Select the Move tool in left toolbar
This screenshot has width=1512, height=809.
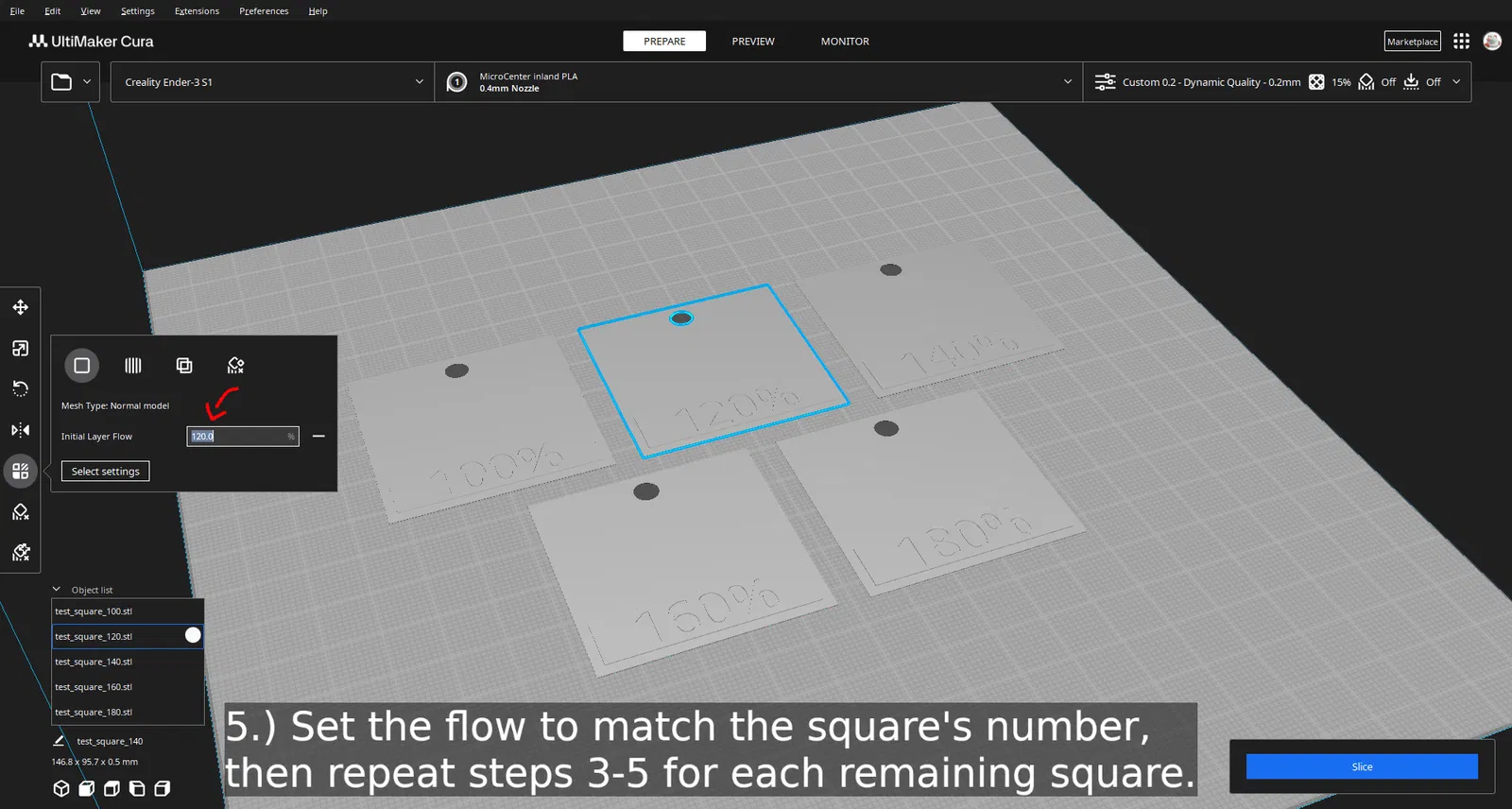click(20, 307)
